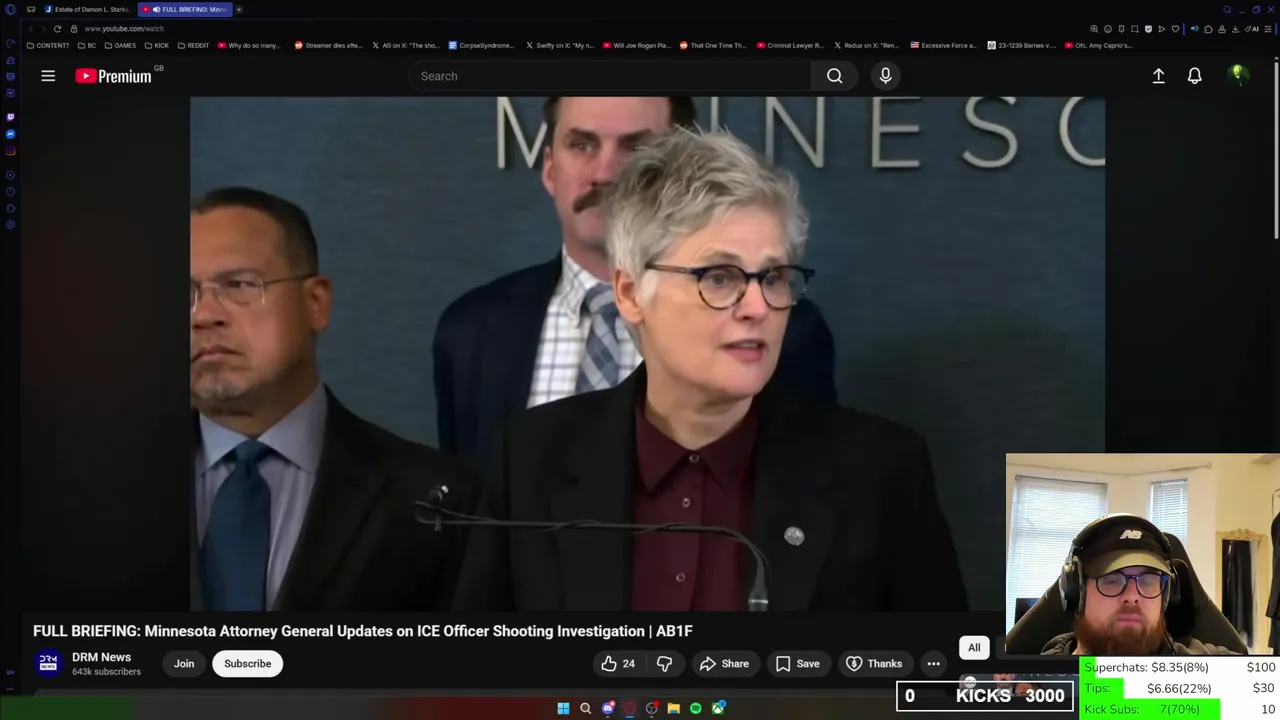Screen dimensions: 1280x720
Task: Open 'Will Joe Rogan Pla...' bookmark
Action: click(636, 45)
